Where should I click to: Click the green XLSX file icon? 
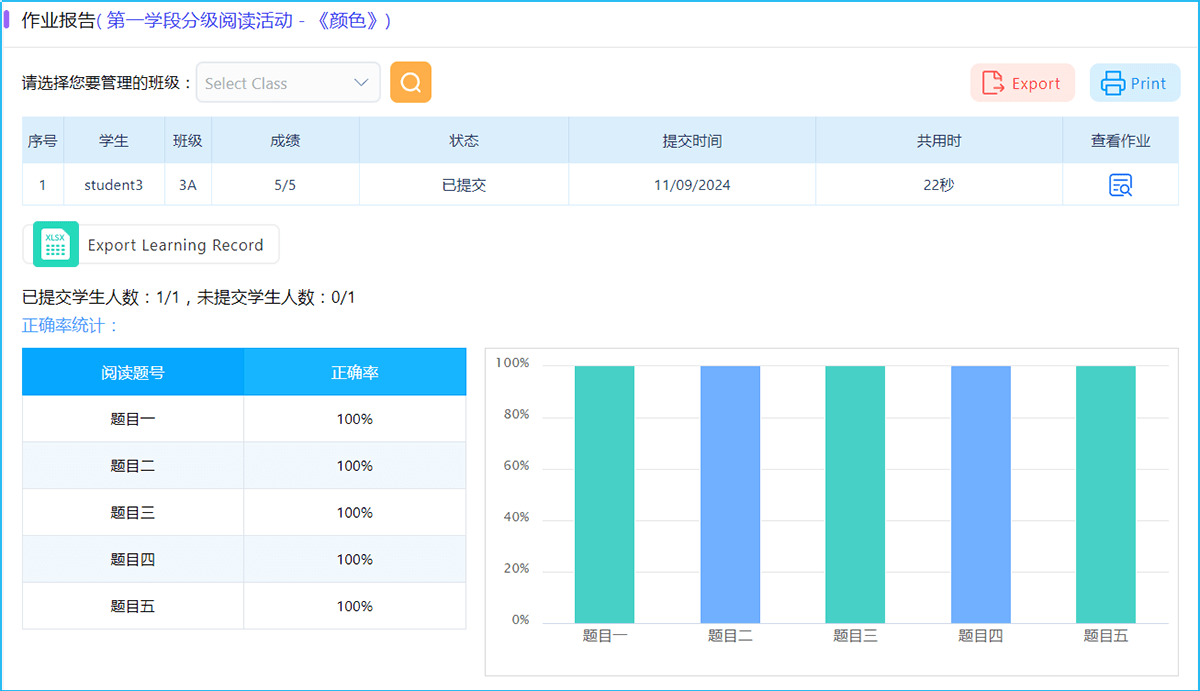pyautogui.click(x=55, y=245)
